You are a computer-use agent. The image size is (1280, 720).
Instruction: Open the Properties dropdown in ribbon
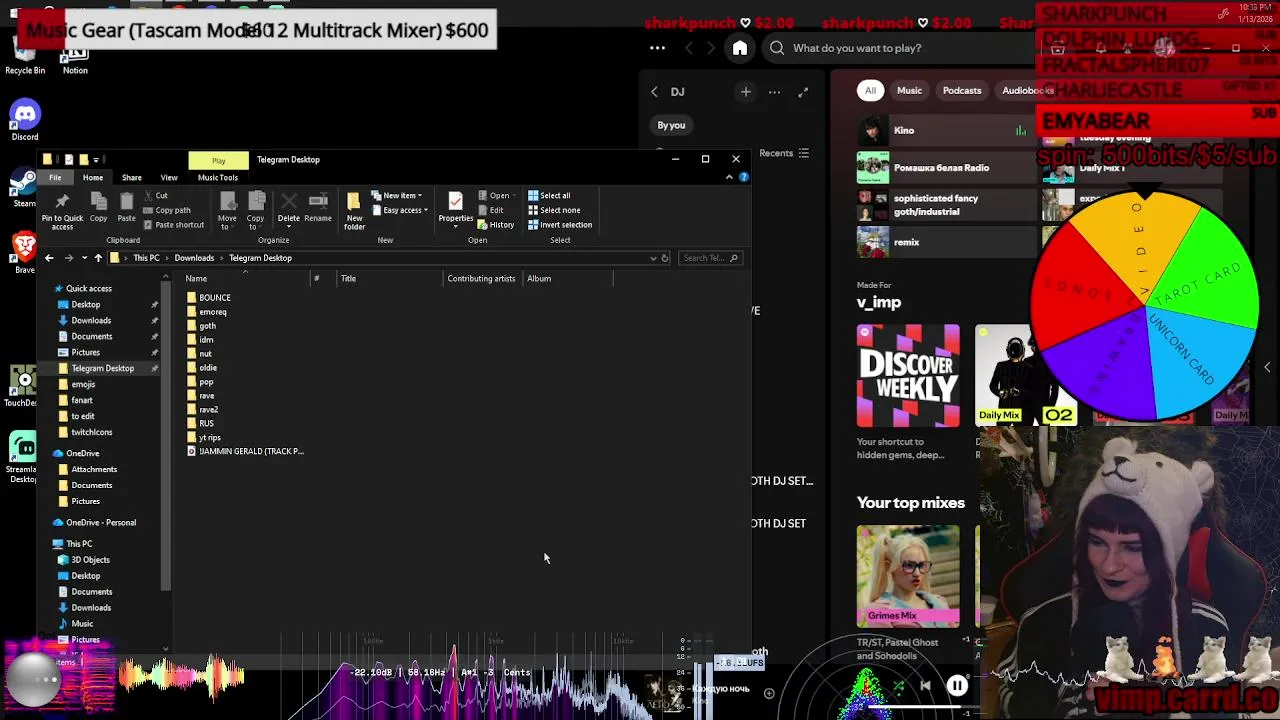coord(455,225)
